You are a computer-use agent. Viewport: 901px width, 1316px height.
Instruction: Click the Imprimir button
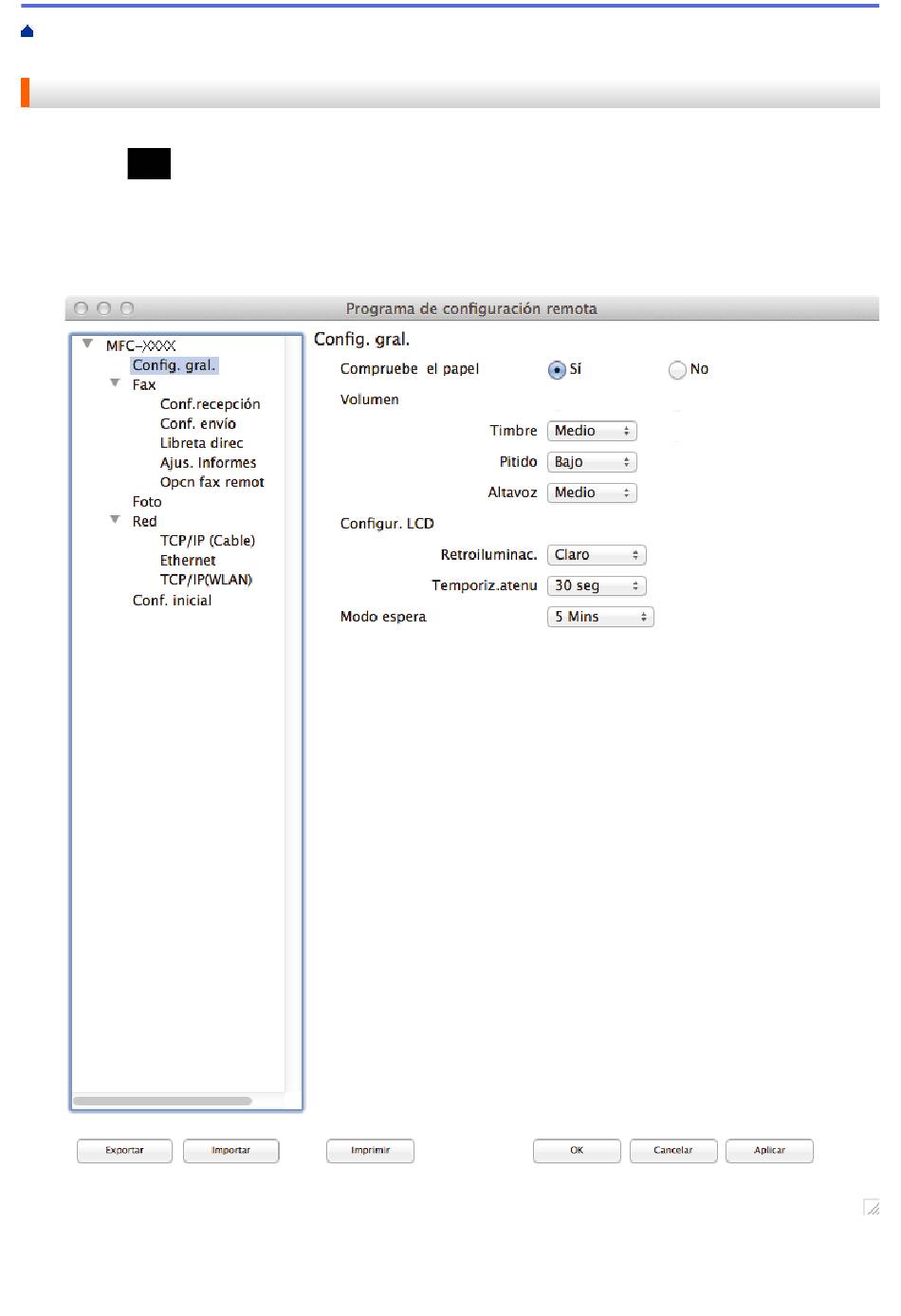tap(370, 1151)
